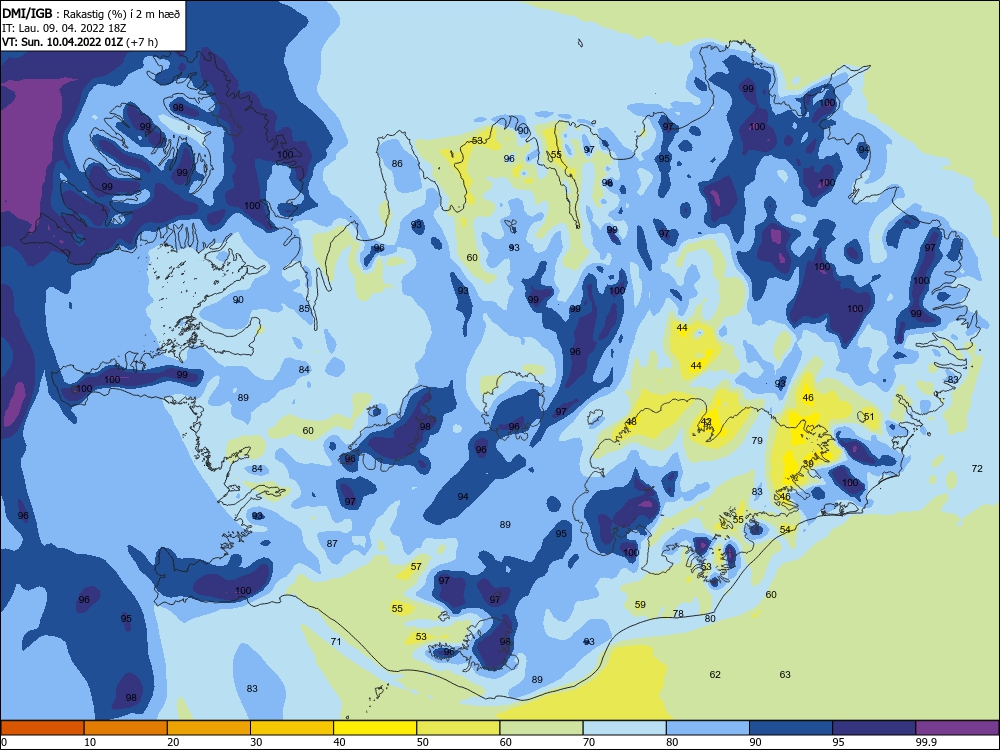This screenshot has width=1000, height=750.
Task: Click the map value '85' on the map
Action: click(304, 309)
